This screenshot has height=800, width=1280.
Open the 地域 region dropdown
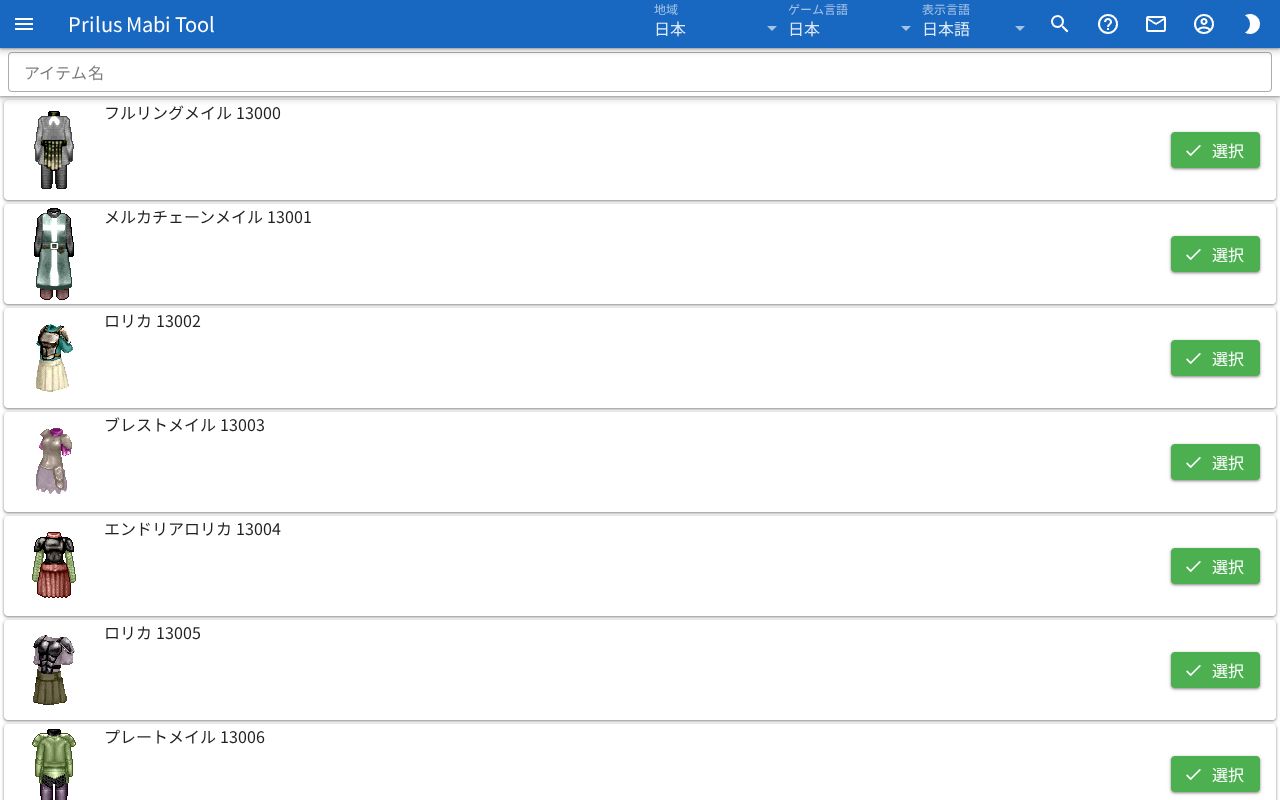pyautogui.click(x=716, y=24)
